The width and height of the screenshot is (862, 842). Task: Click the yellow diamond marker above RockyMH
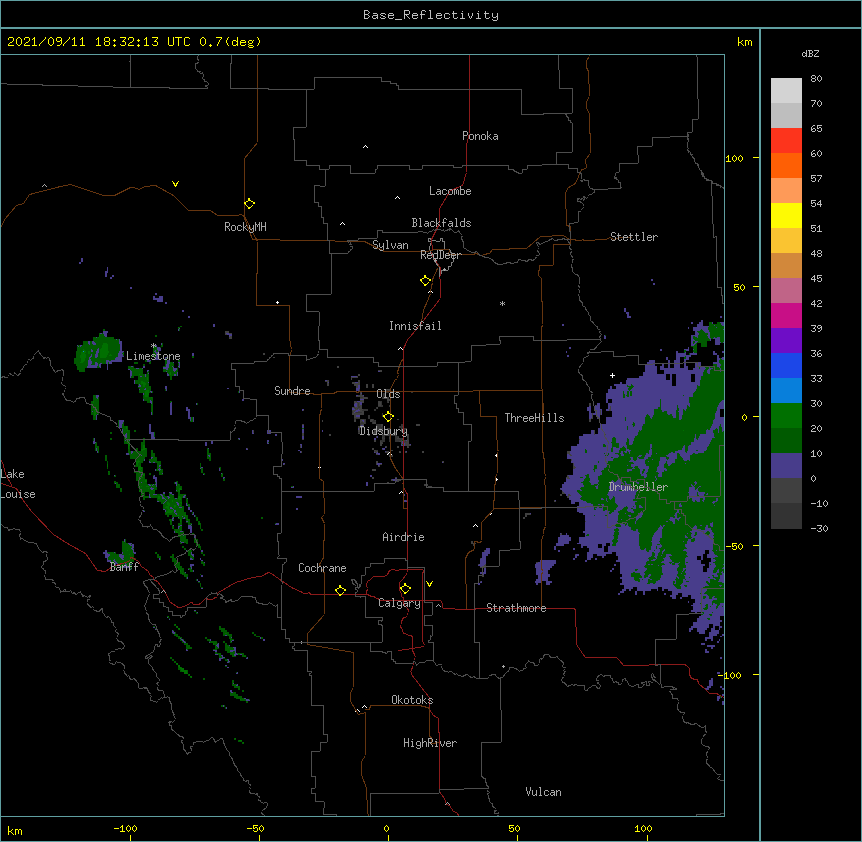coord(249,204)
